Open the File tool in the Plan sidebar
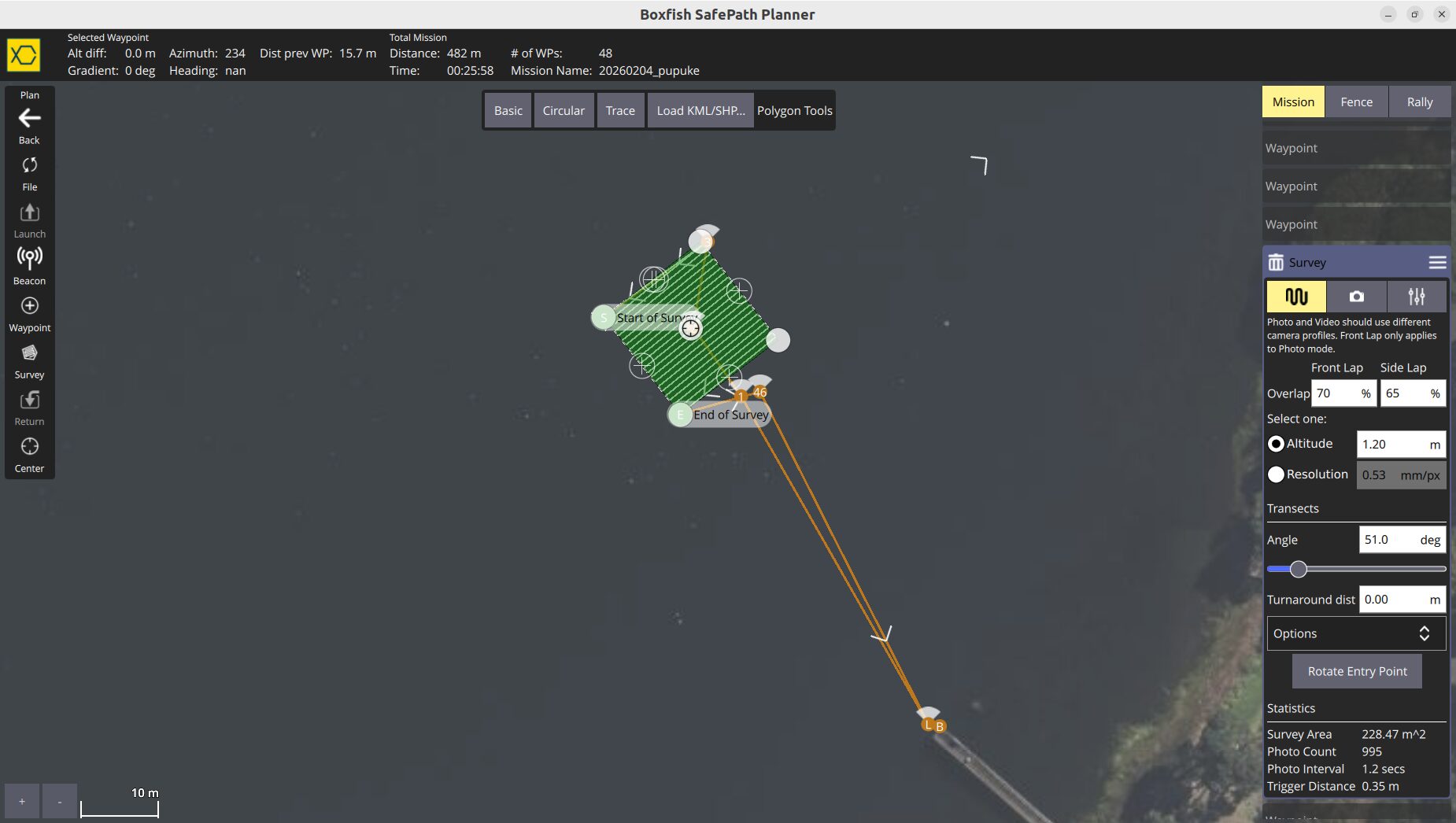The image size is (1456, 823). point(29,166)
